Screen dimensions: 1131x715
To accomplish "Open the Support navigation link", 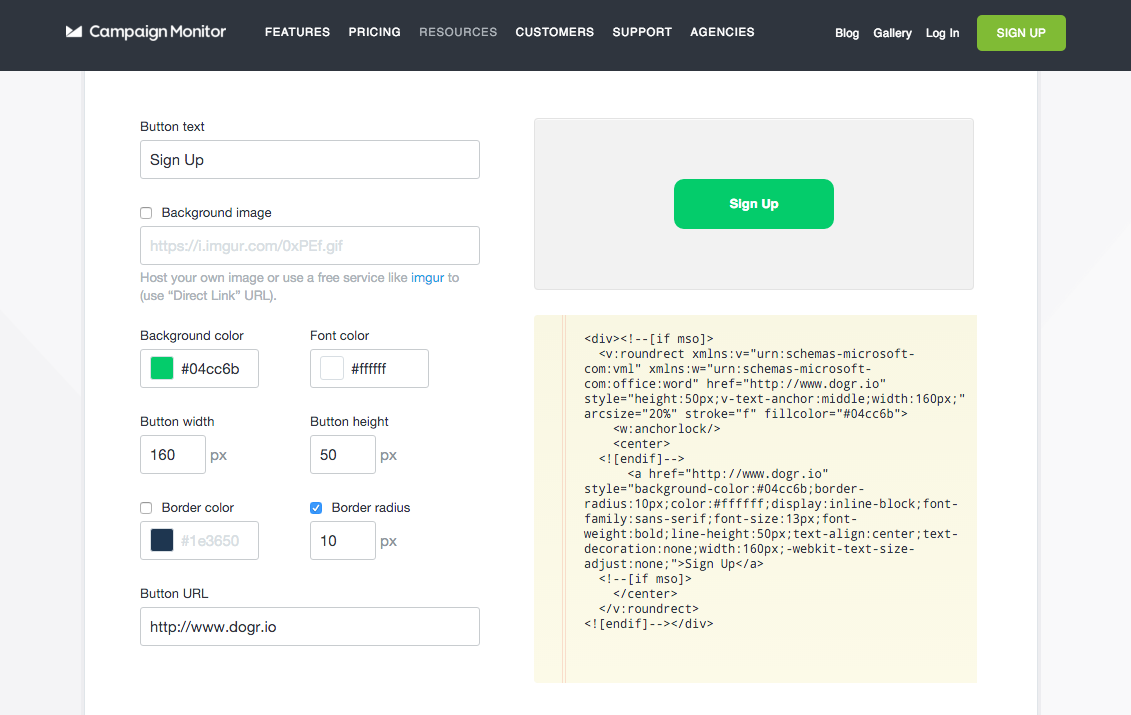I will (x=642, y=32).
